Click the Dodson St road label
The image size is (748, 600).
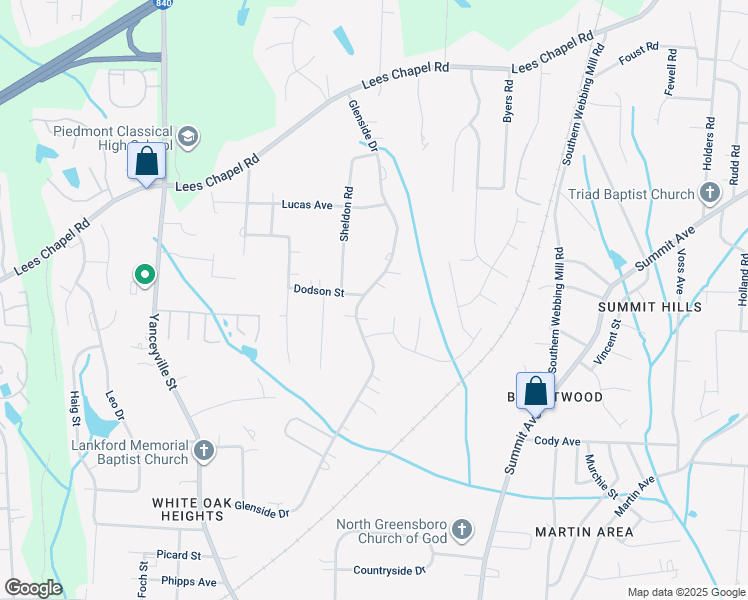coord(319,290)
